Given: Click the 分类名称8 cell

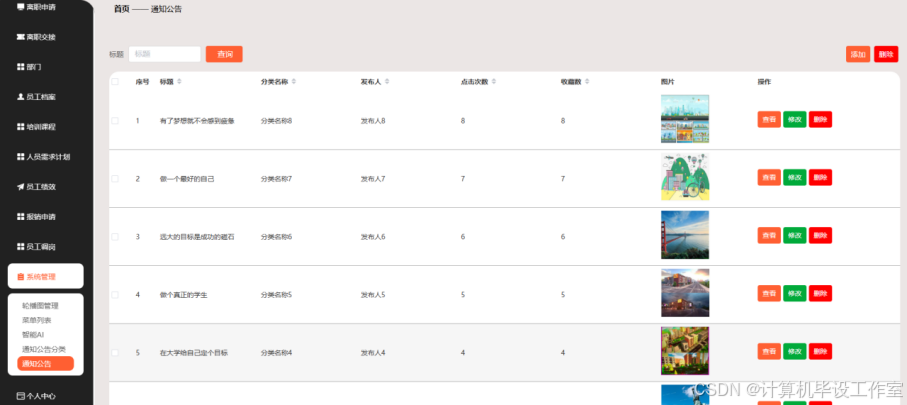Looking at the screenshot, I should (276, 121).
